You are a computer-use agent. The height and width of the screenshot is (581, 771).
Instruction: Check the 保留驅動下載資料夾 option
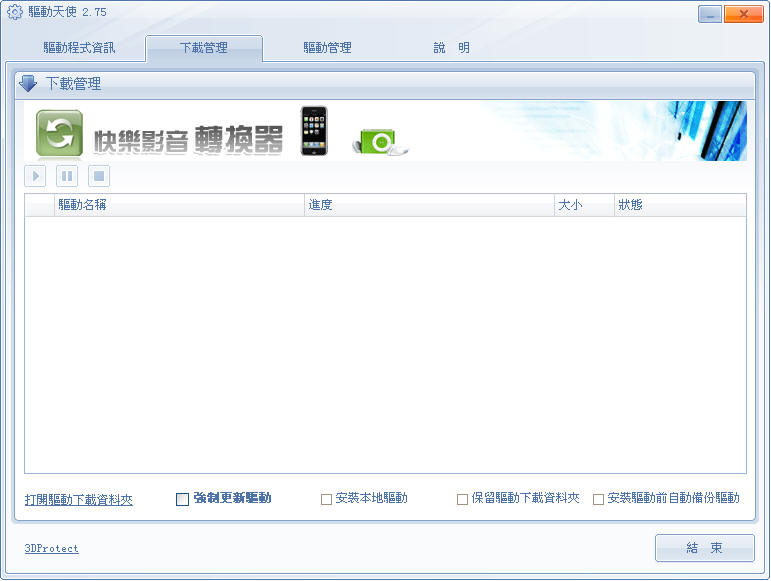coord(462,499)
